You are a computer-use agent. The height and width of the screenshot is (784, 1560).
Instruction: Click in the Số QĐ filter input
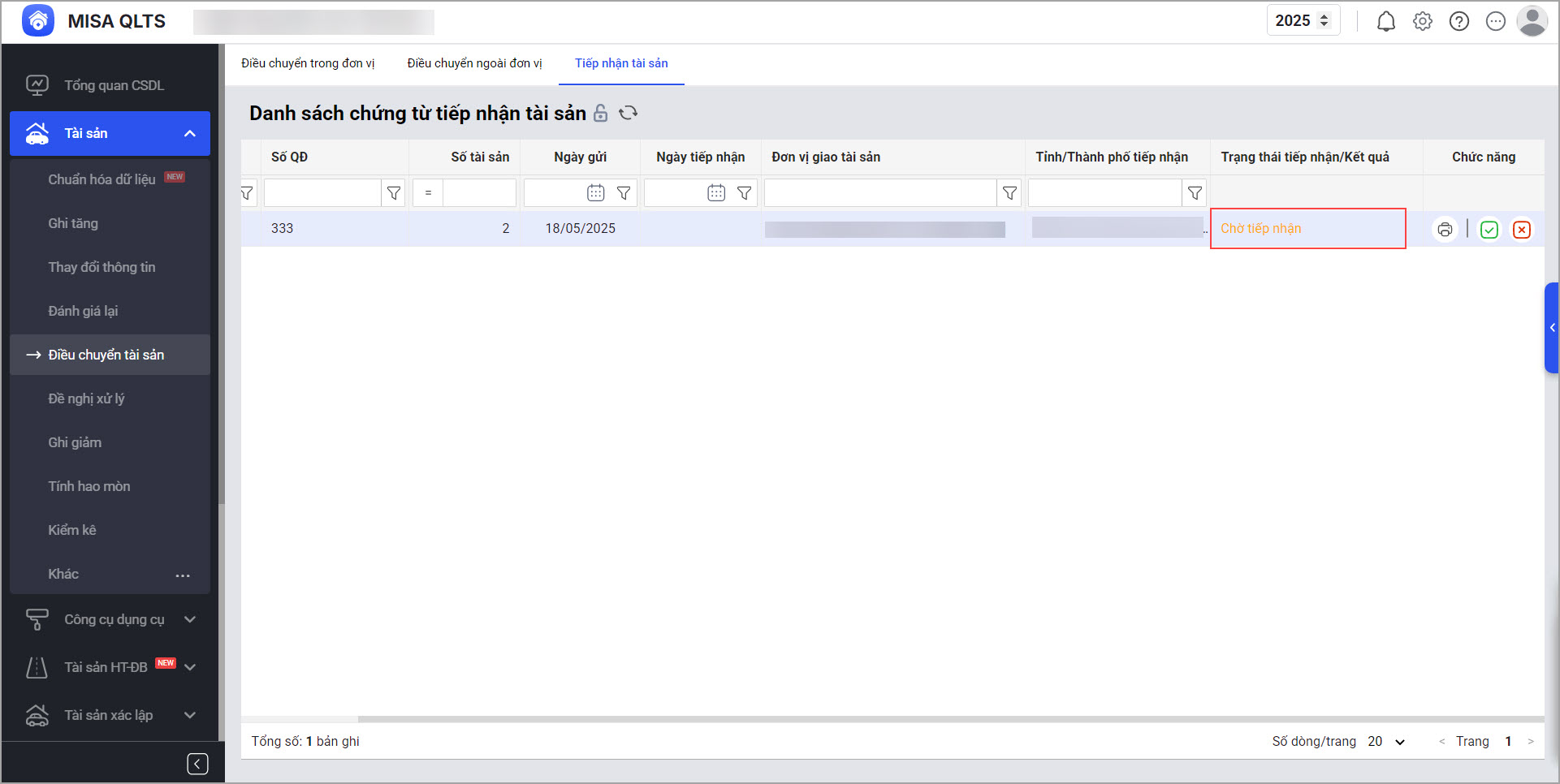pyautogui.click(x=322, y=193)
